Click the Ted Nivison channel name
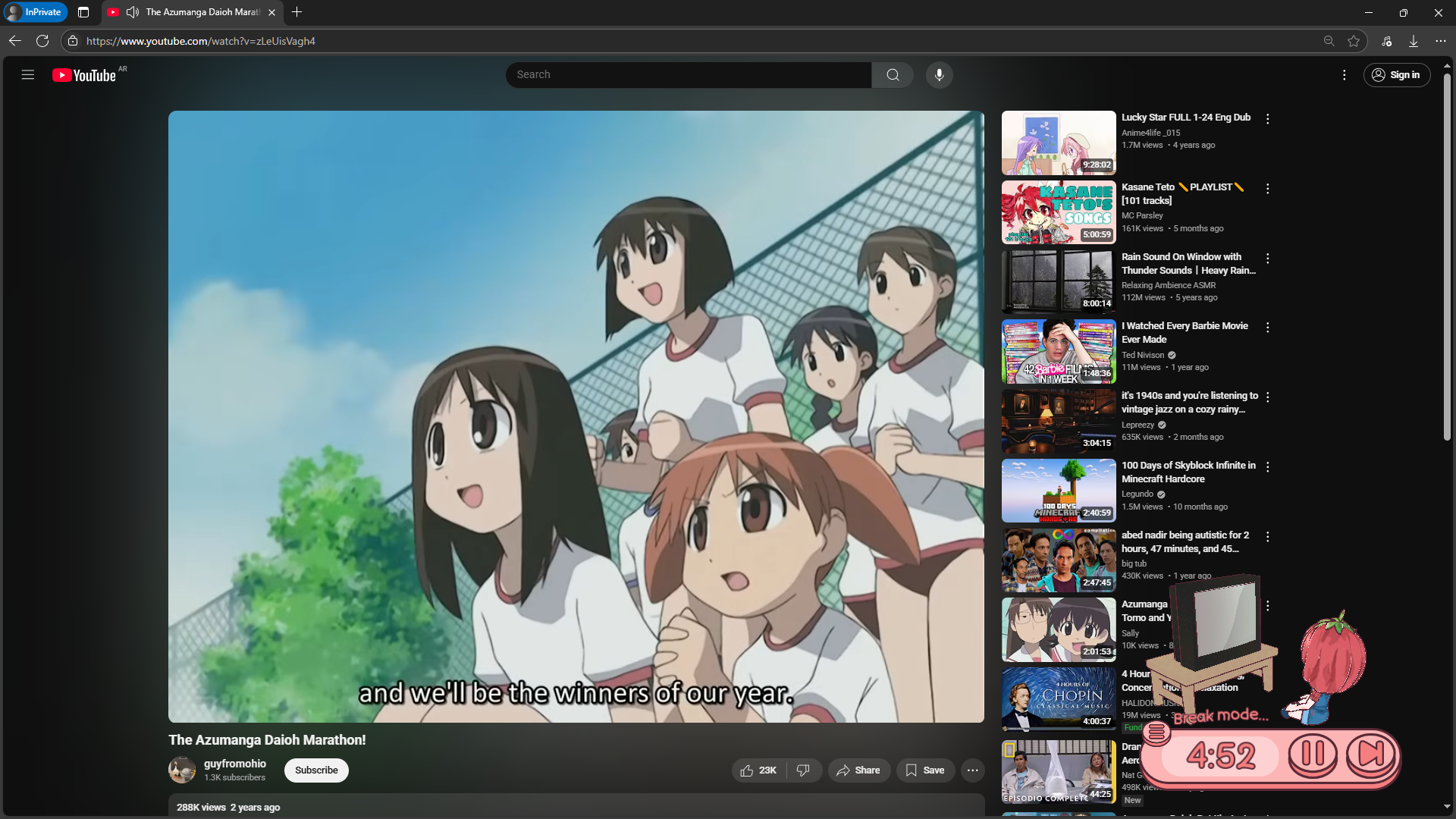Image resolution: width=1456 pixels, height=819 pixels. click(1143, 356)
